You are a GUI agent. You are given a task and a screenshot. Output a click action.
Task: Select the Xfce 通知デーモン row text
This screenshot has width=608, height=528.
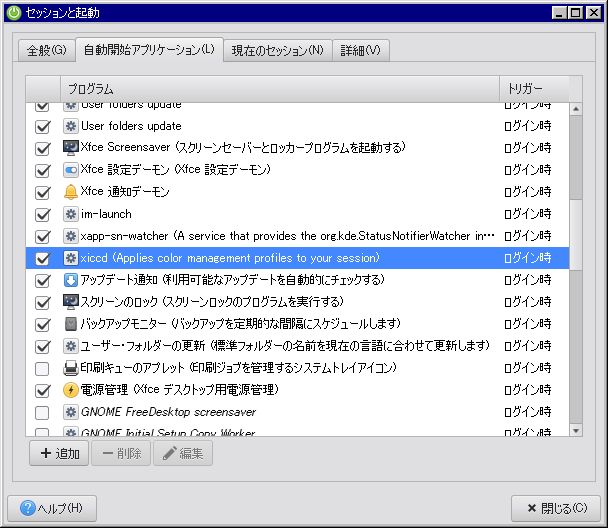coord(125,192)
